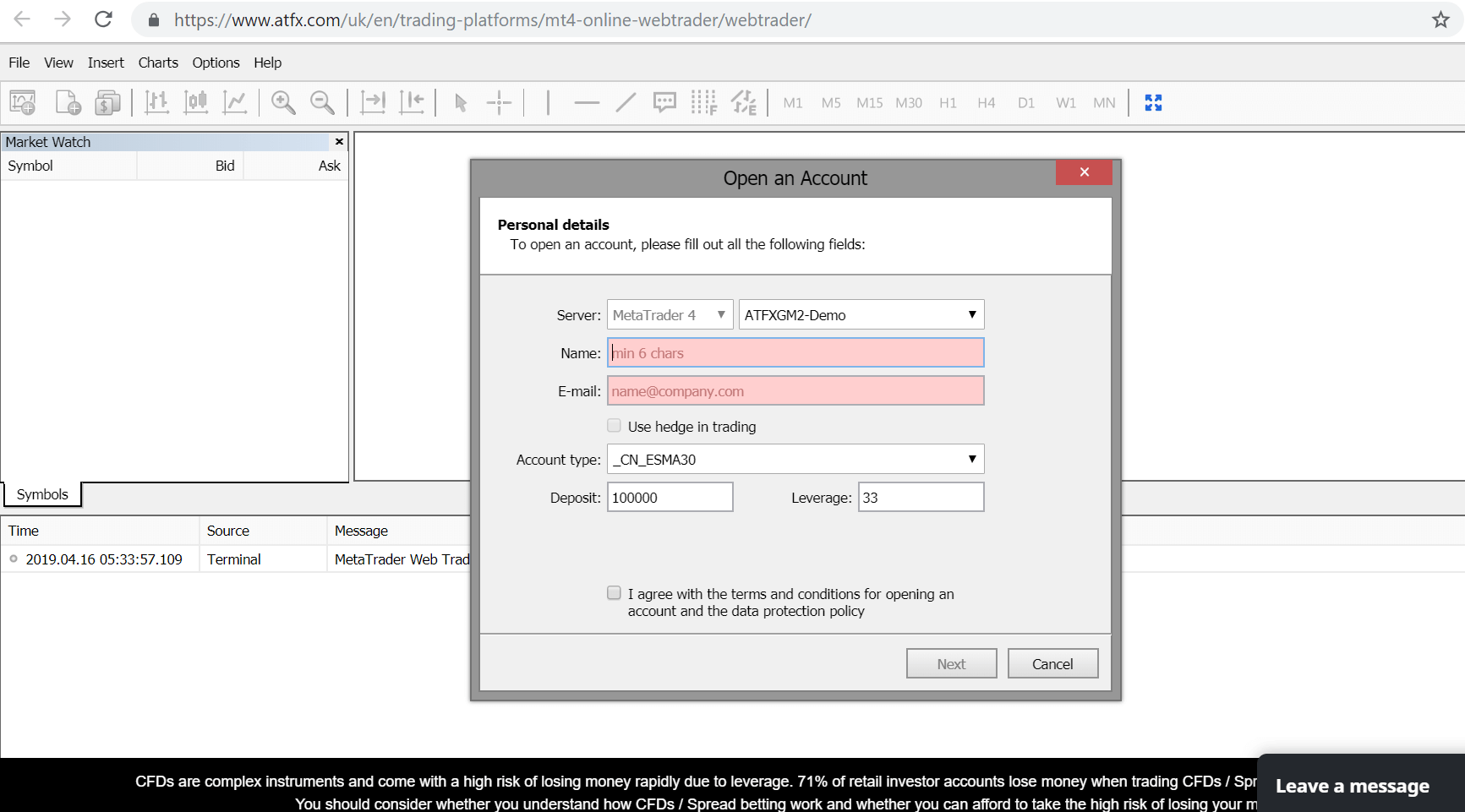The image size is (1465, 812).
Task: Click the New Chart toolbar icon
Action: click(23, 103)
